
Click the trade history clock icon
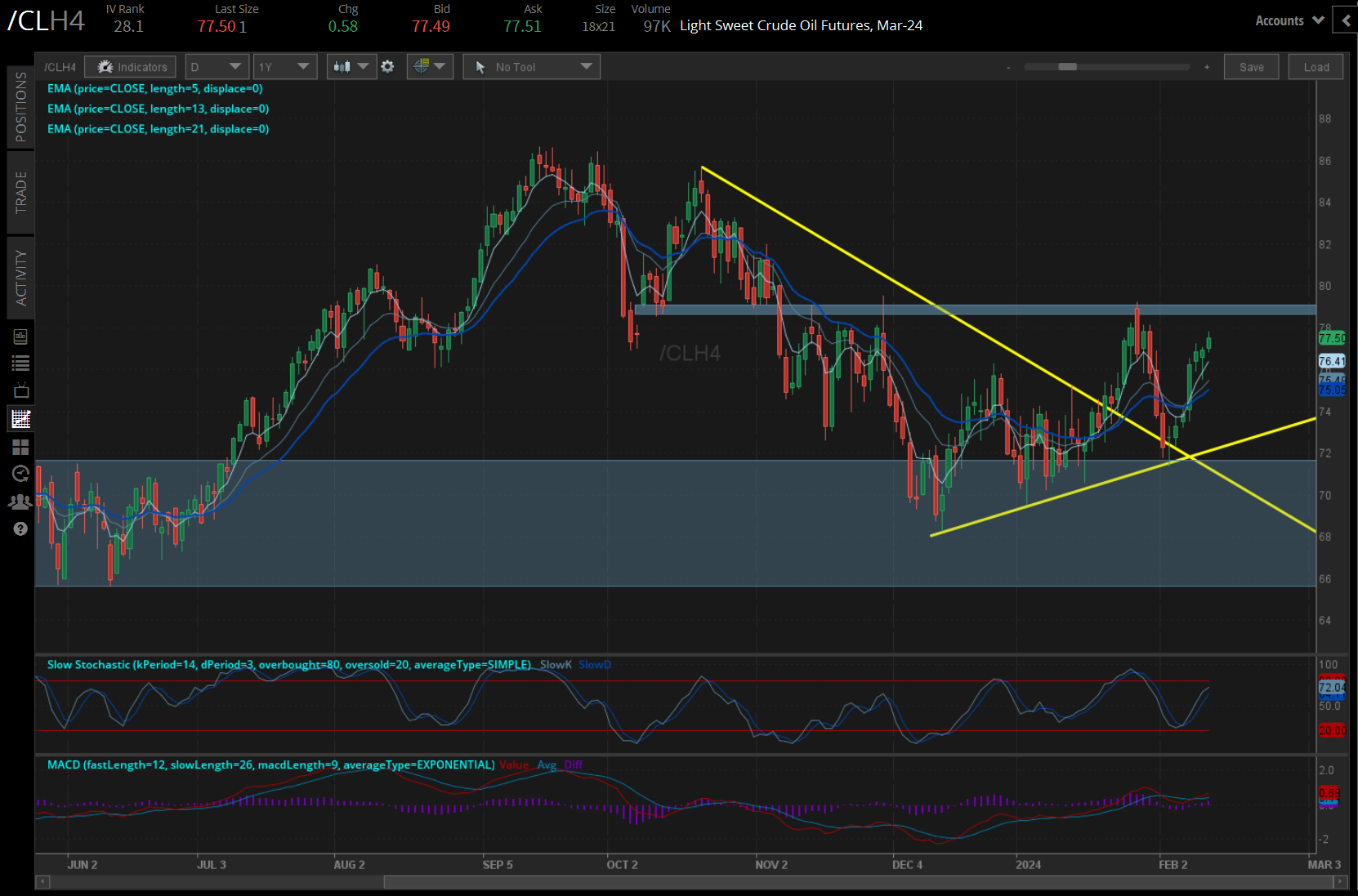[20, 473]
